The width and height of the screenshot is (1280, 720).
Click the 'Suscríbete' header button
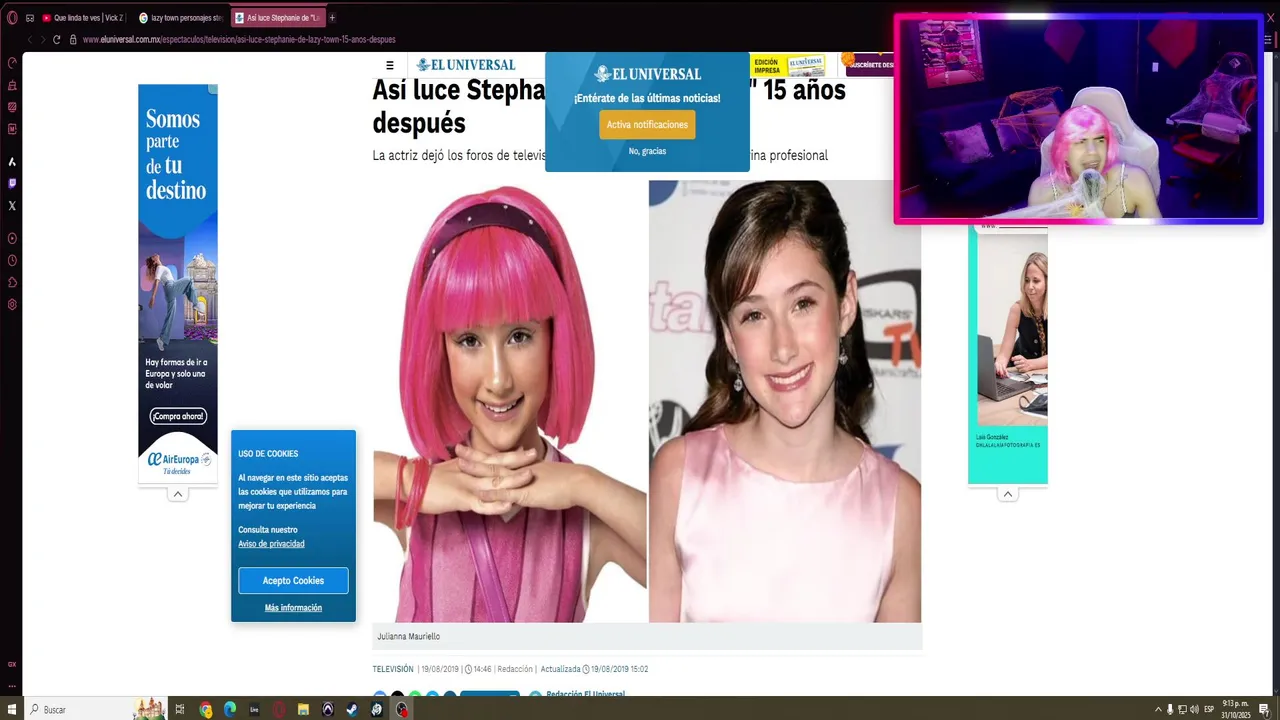869,65
